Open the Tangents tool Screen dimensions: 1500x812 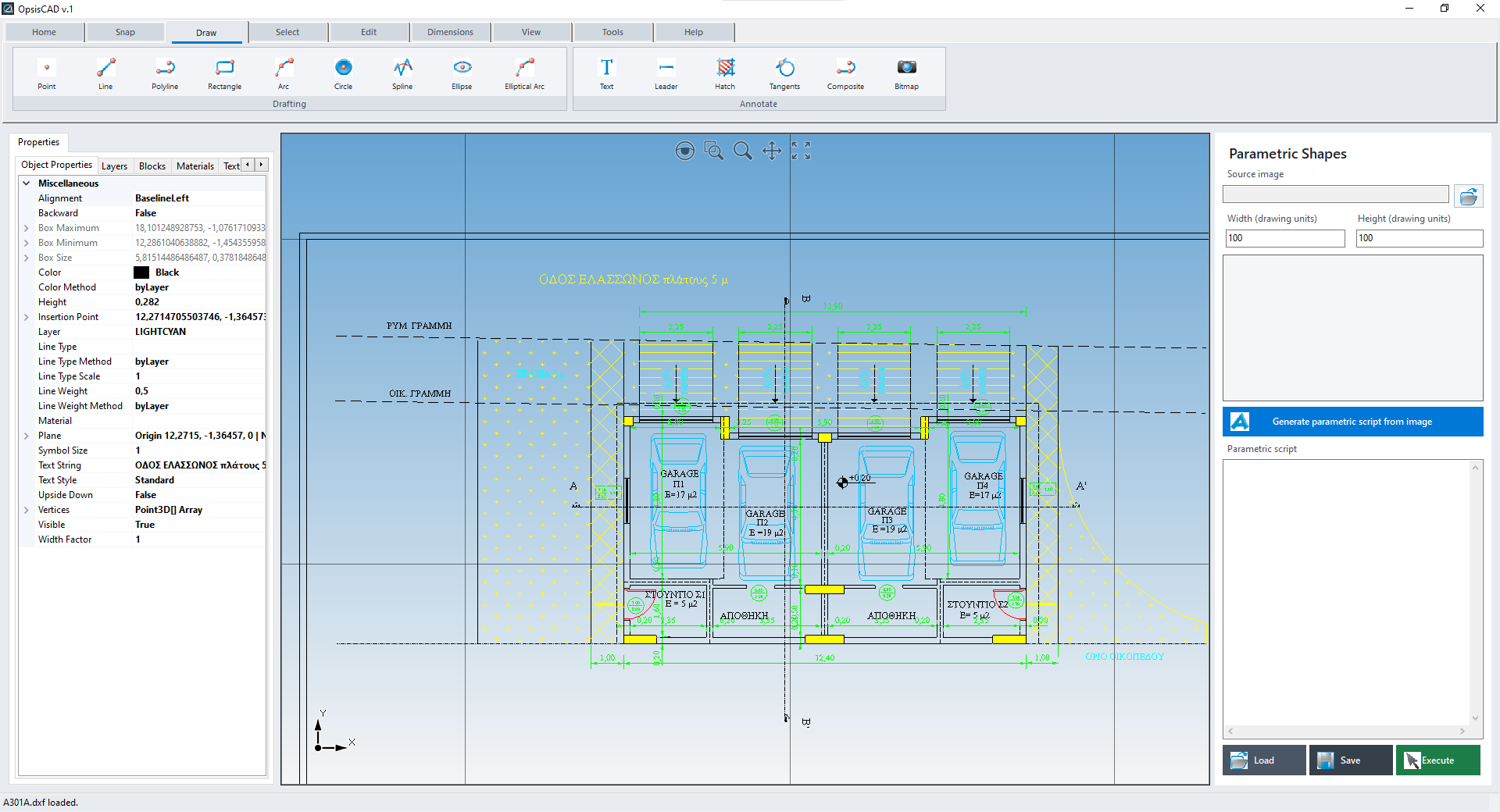[784, 74]
